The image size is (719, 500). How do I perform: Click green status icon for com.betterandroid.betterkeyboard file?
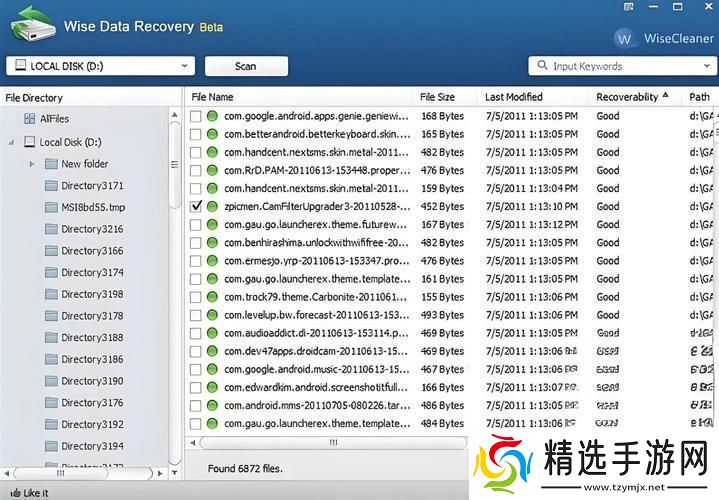coord(212,134)
